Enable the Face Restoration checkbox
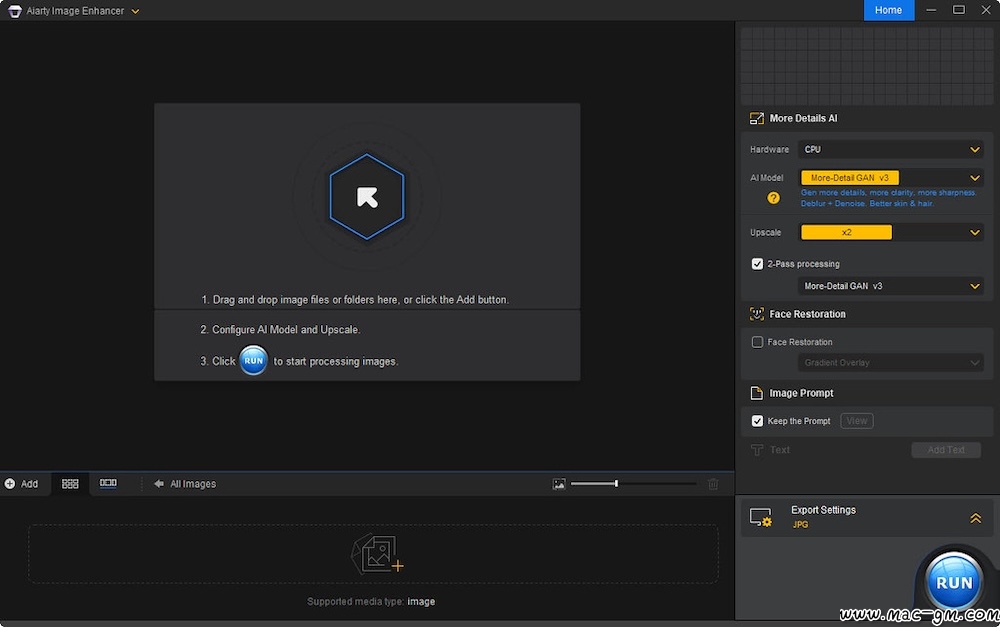The width and height of the screenshot is (1000, 627). (x=757, y=342)
